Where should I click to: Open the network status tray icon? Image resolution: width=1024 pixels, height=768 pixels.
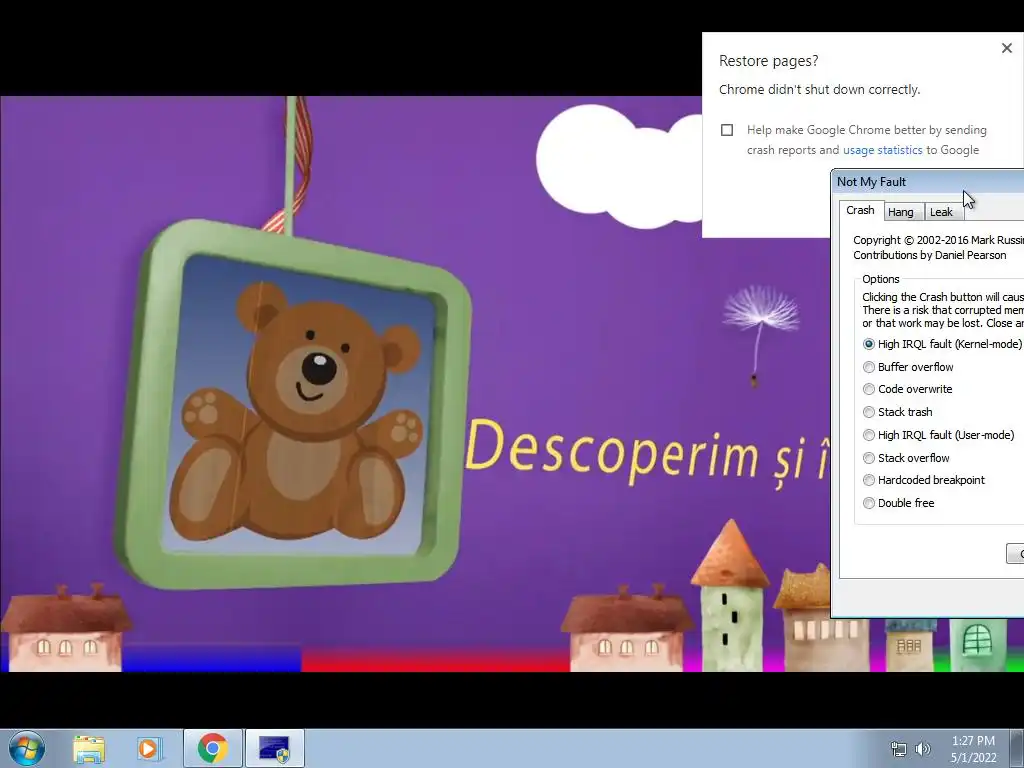click(899, 749)
